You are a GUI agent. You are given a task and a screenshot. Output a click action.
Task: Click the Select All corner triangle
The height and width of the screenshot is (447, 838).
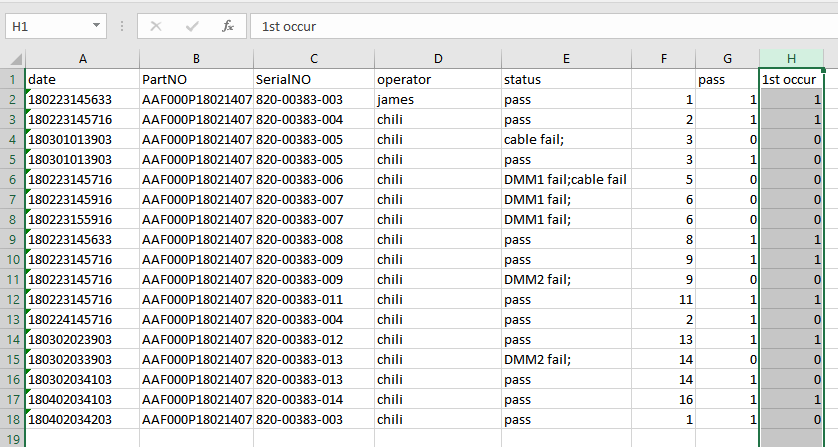click(x=16, y=59)
